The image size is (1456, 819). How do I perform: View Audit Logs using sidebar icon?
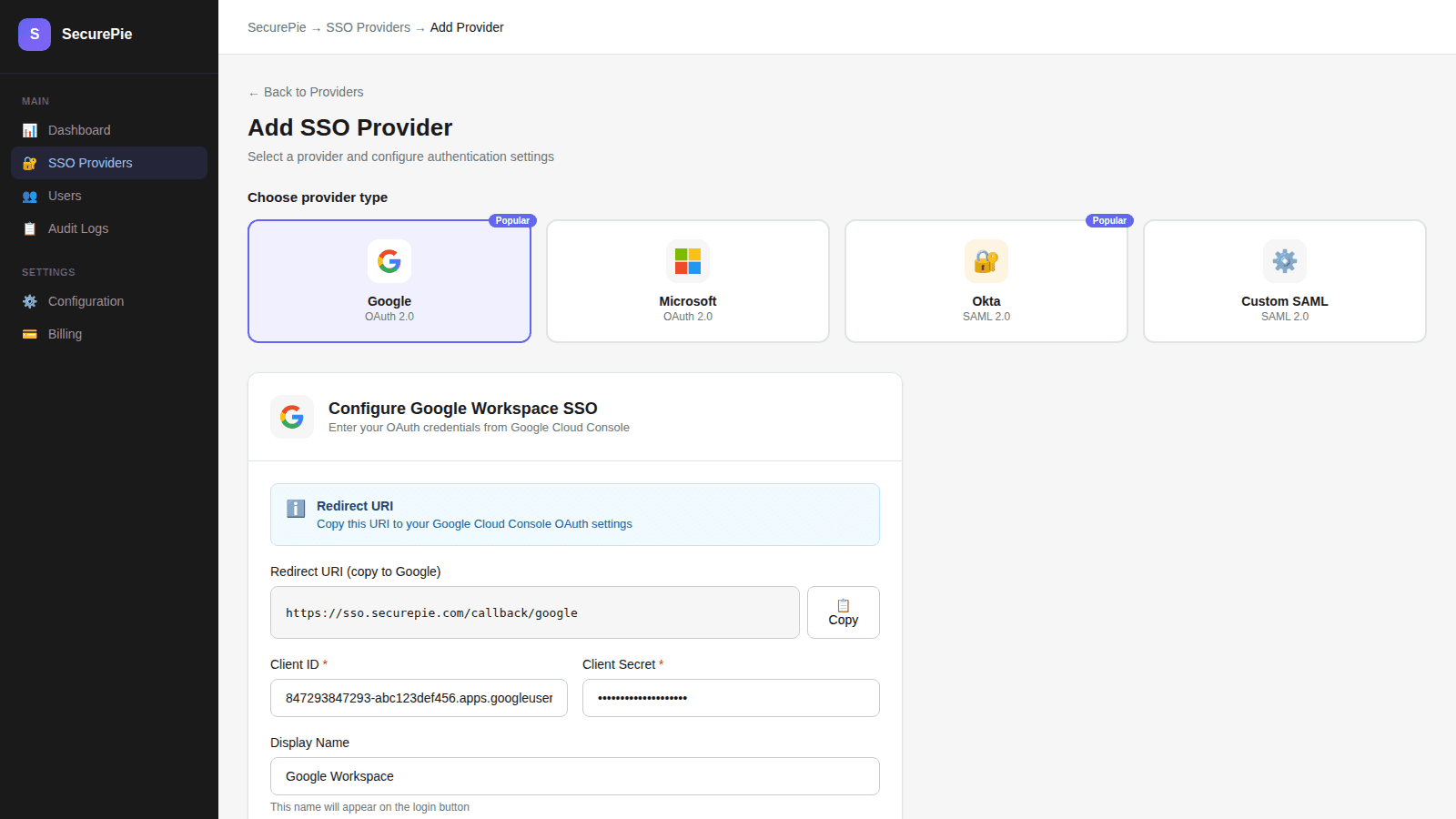pyautogui.click(x=29, y=228)
